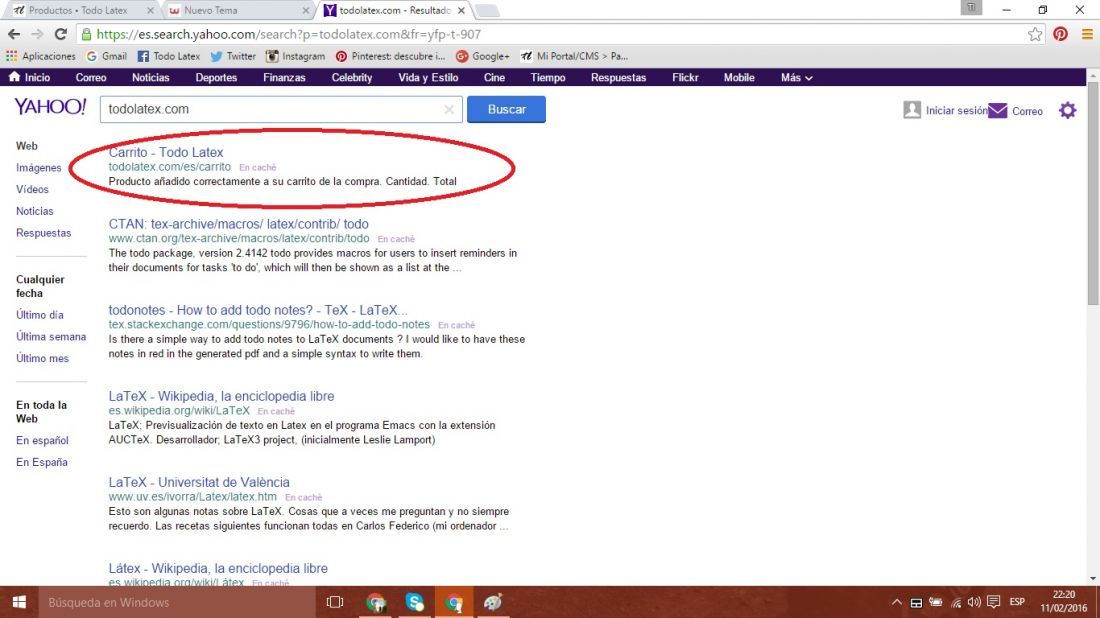Open the Todo Latex Facebook bookmark

[x=169, y=56]
